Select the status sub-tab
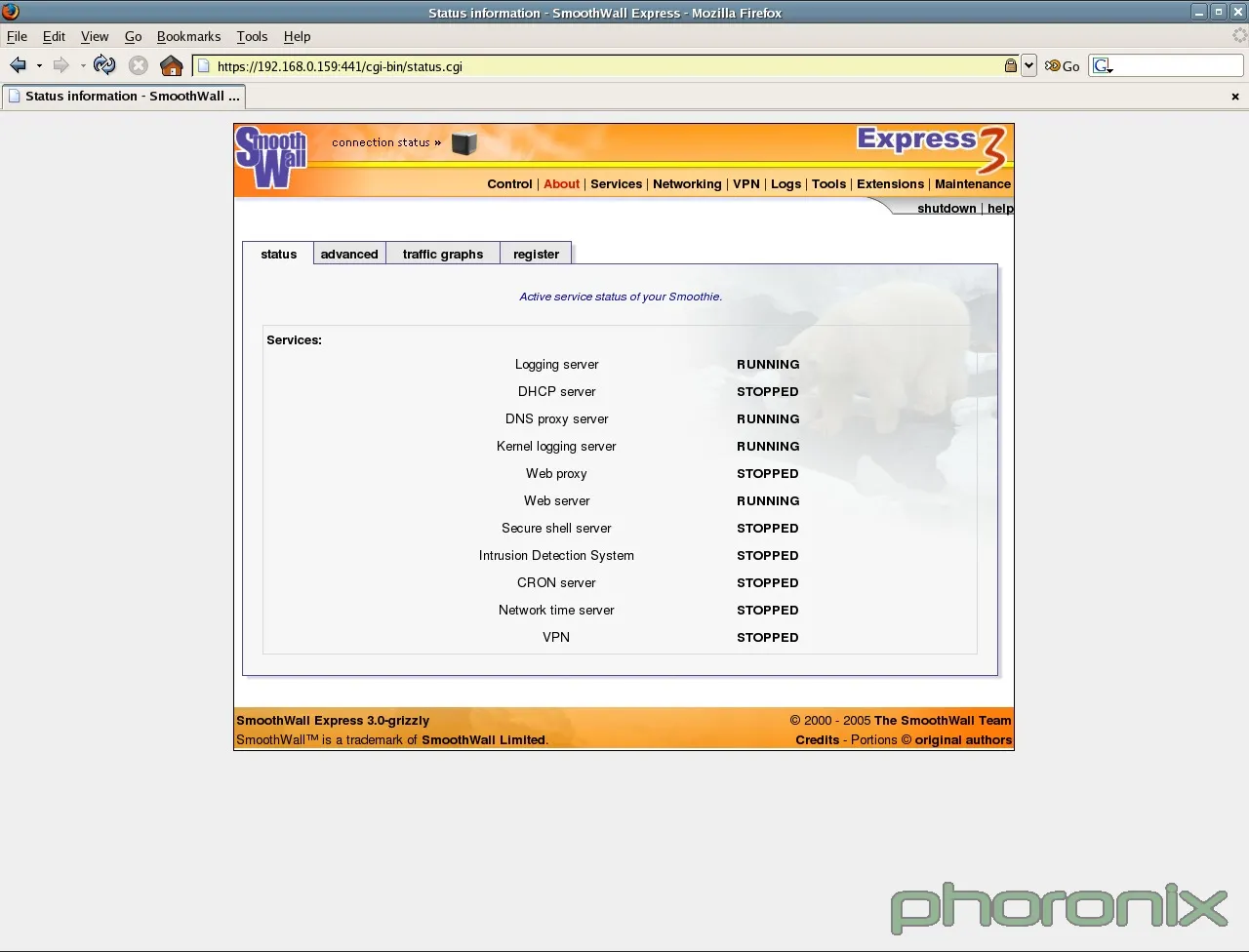This screenshot has height=952, width=1249. pyautogui.click(x=278, y=254)
